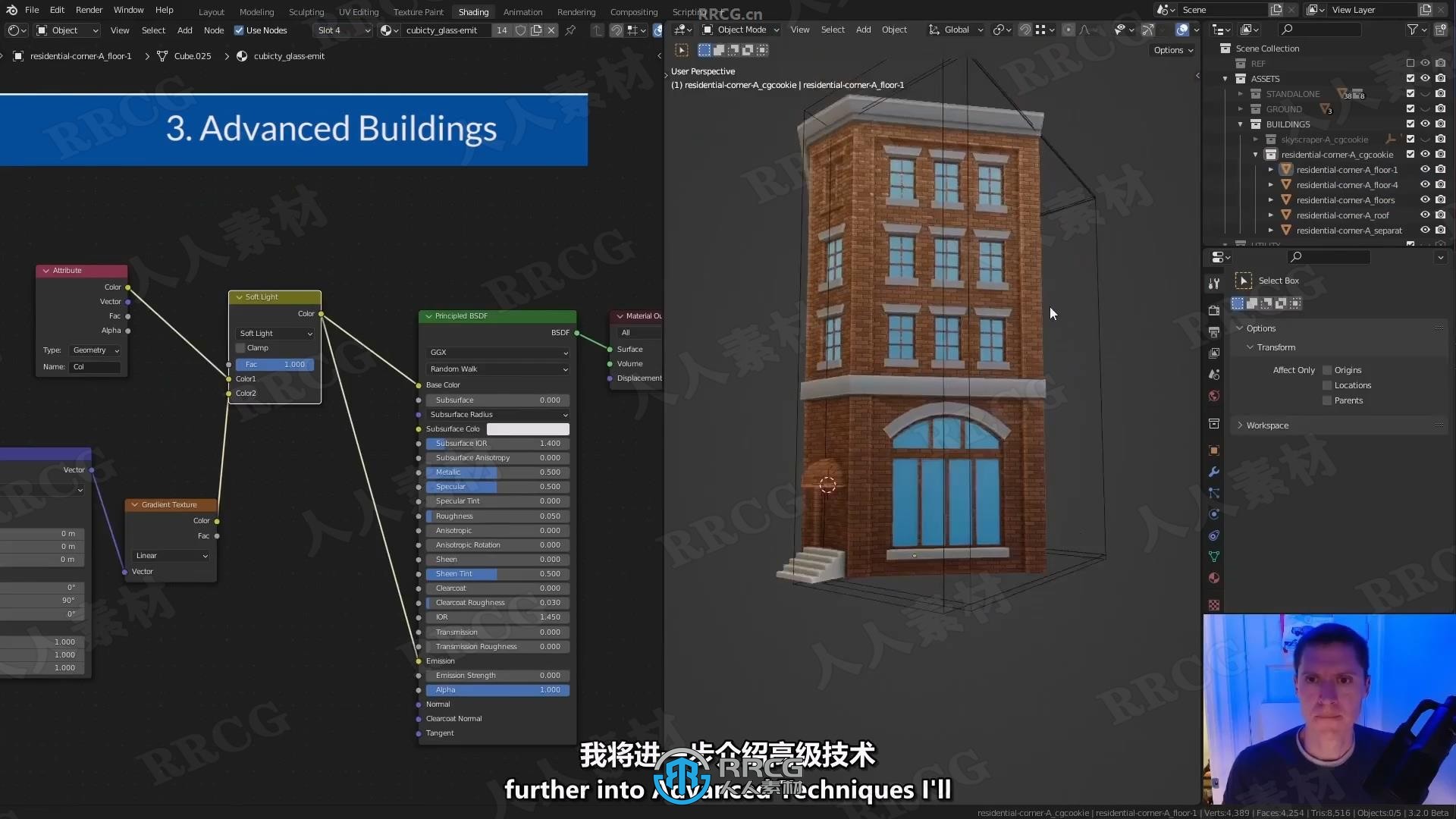Viewport: 1456px width, 819px height.
Task: Unlink the cubicty_glass-emit material
Action: click(x=551, y=30)
